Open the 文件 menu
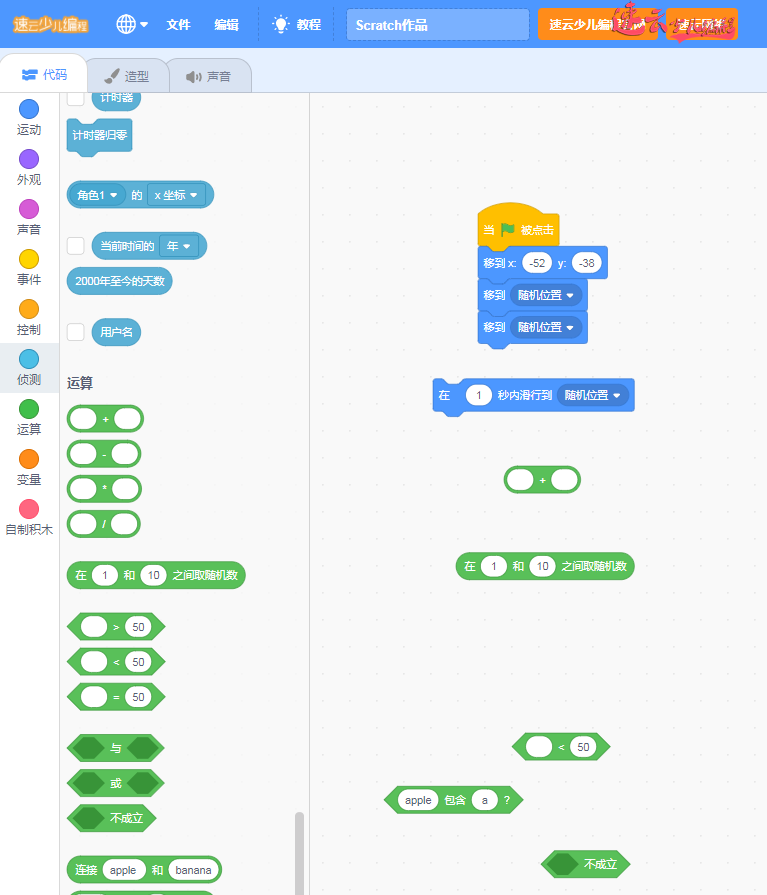The height and width of the screenshot is (895, 767). (x=178, y=24)
